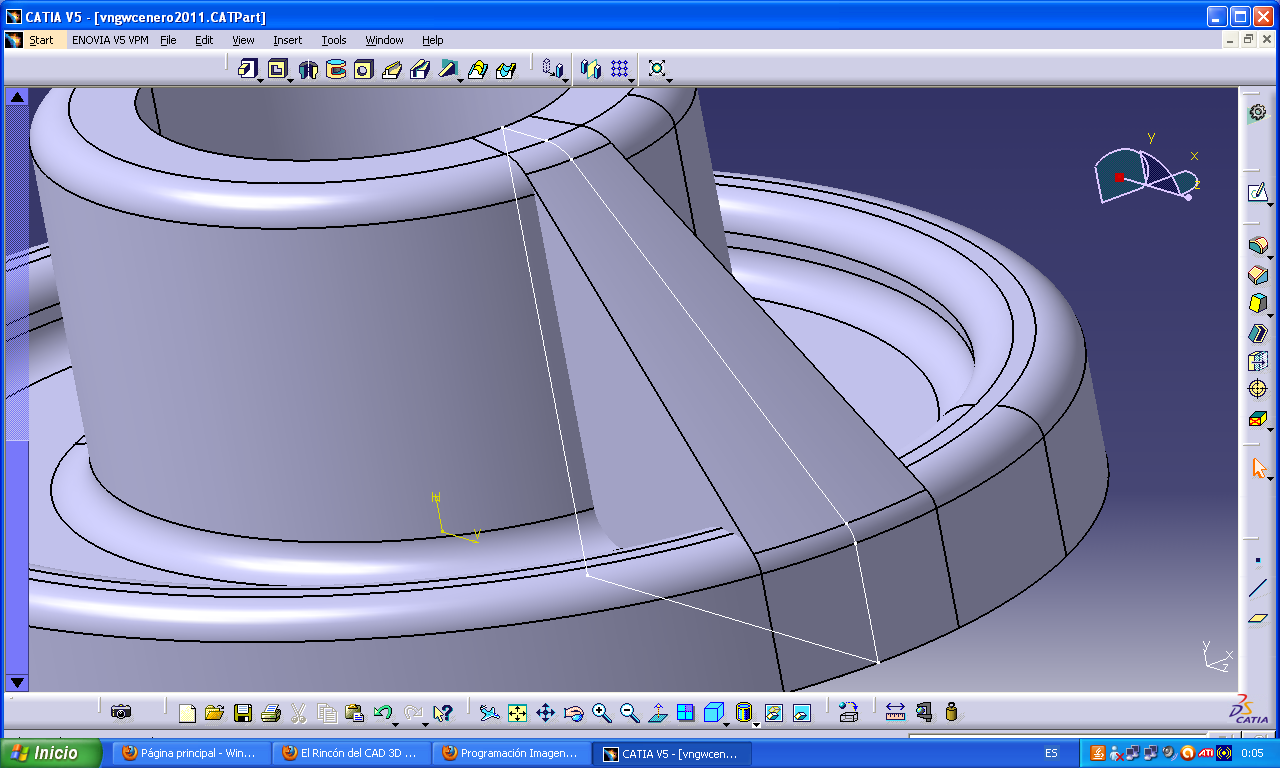Screen dimensions: 1280x768
Task: Select the Slot tool
Action: (420, 69)
